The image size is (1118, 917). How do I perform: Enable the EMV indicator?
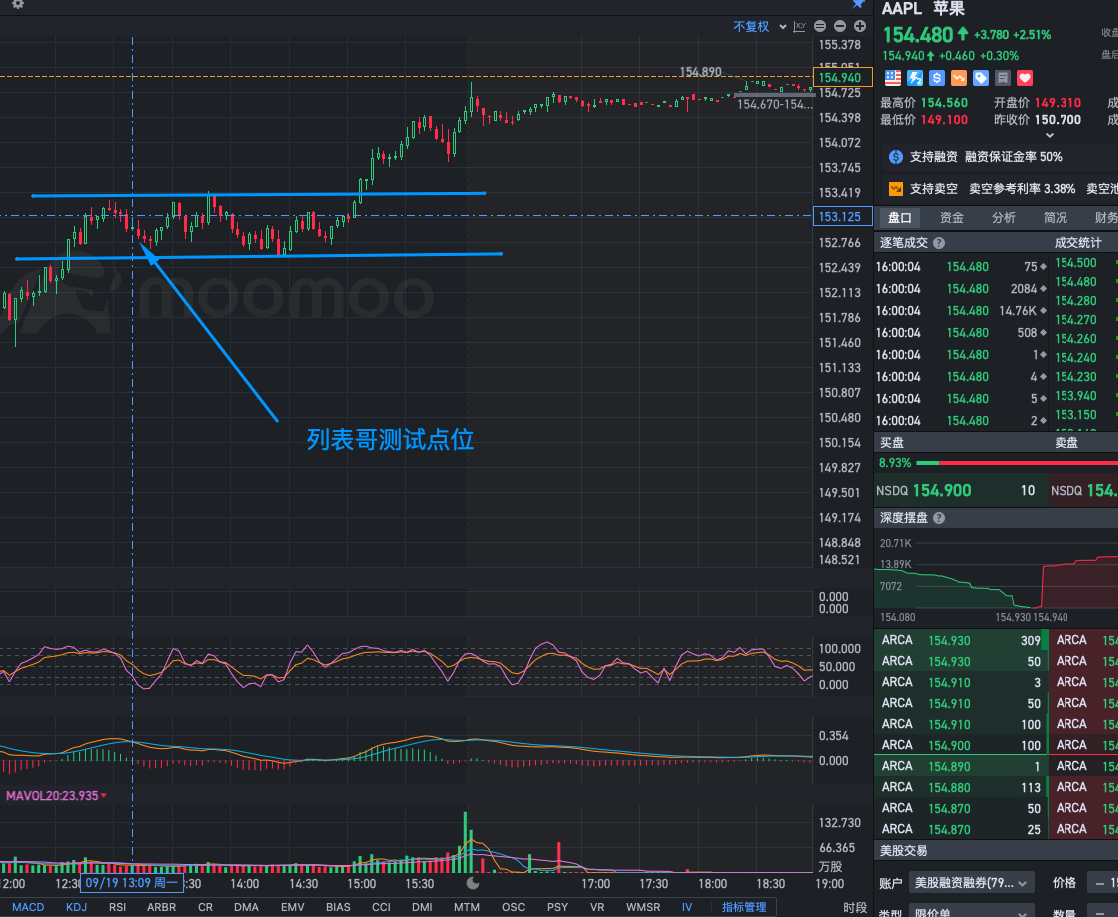tap(292, 907)
